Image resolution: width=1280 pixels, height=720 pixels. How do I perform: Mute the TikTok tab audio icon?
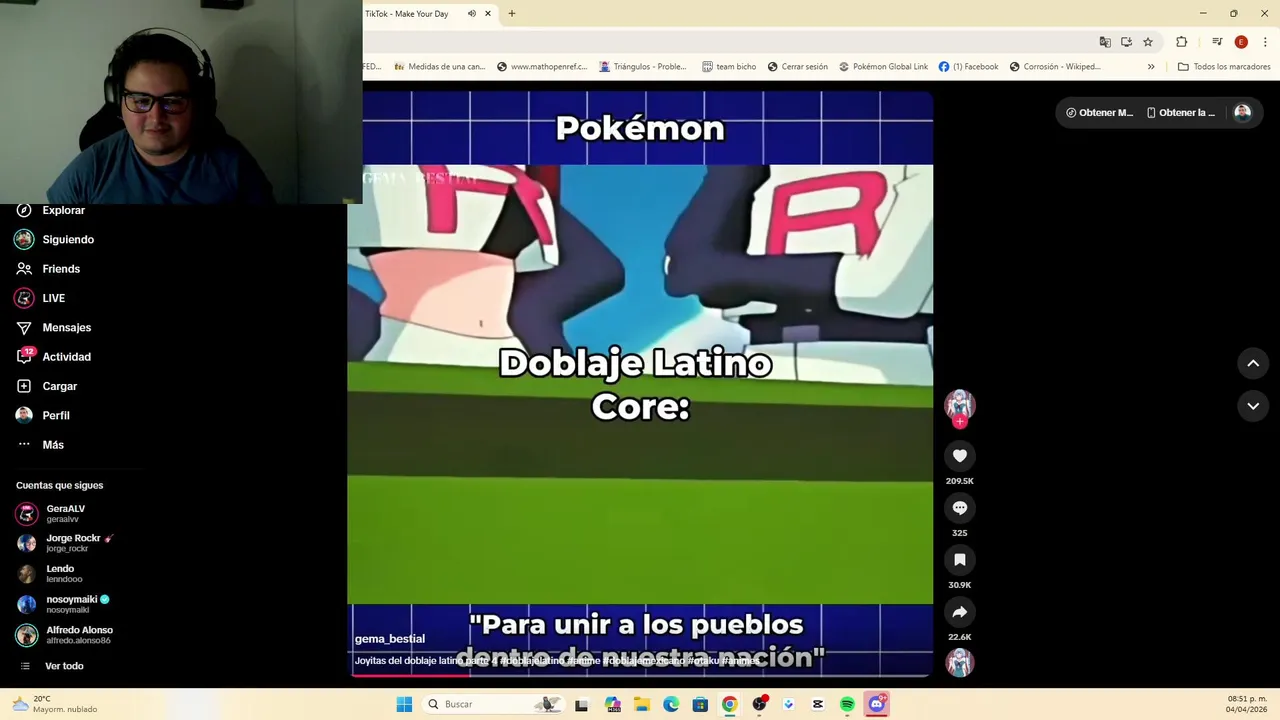(471, 14)
